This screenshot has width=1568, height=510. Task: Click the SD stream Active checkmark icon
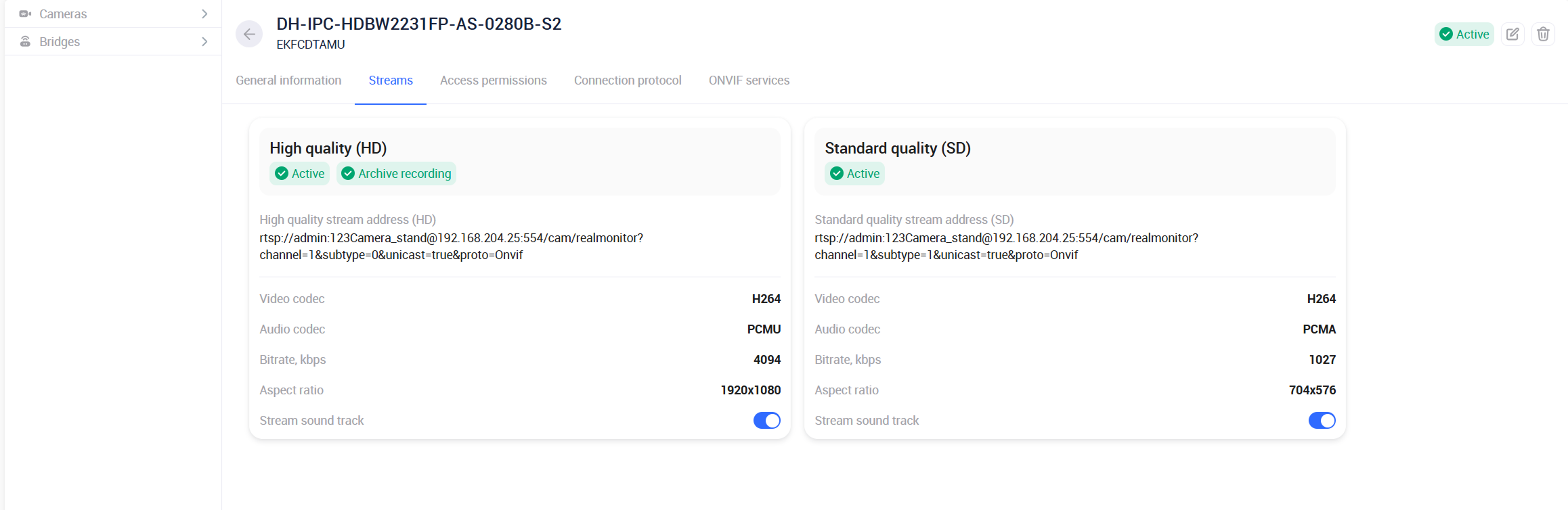pos(837,174)
